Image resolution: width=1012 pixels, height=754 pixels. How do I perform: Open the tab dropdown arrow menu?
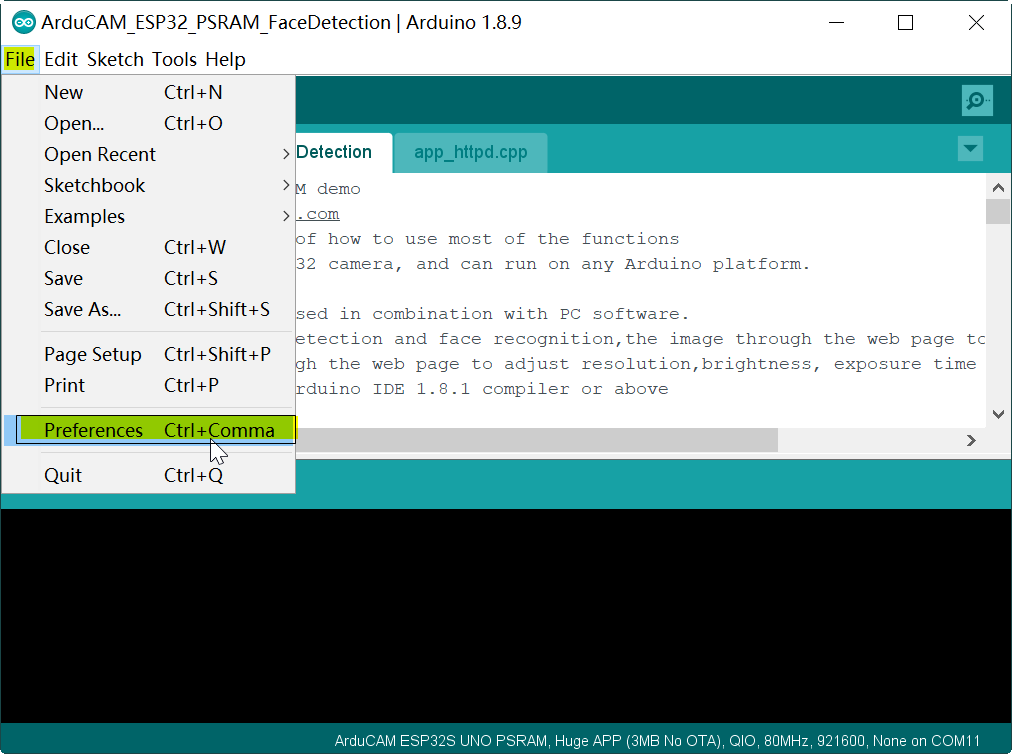click(970, 148)
